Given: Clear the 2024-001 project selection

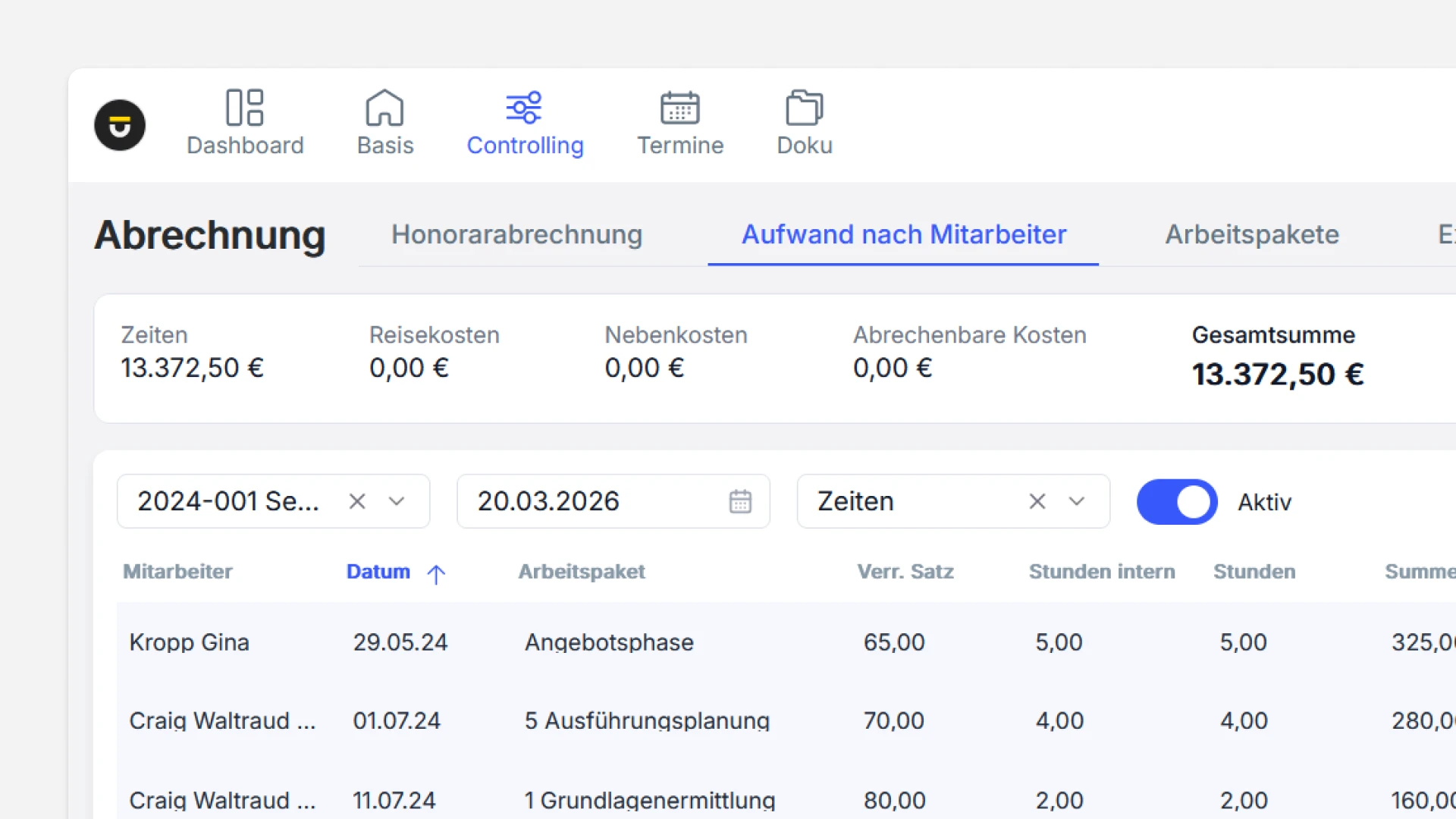Looking at the screenshot, I should [357, 501].
